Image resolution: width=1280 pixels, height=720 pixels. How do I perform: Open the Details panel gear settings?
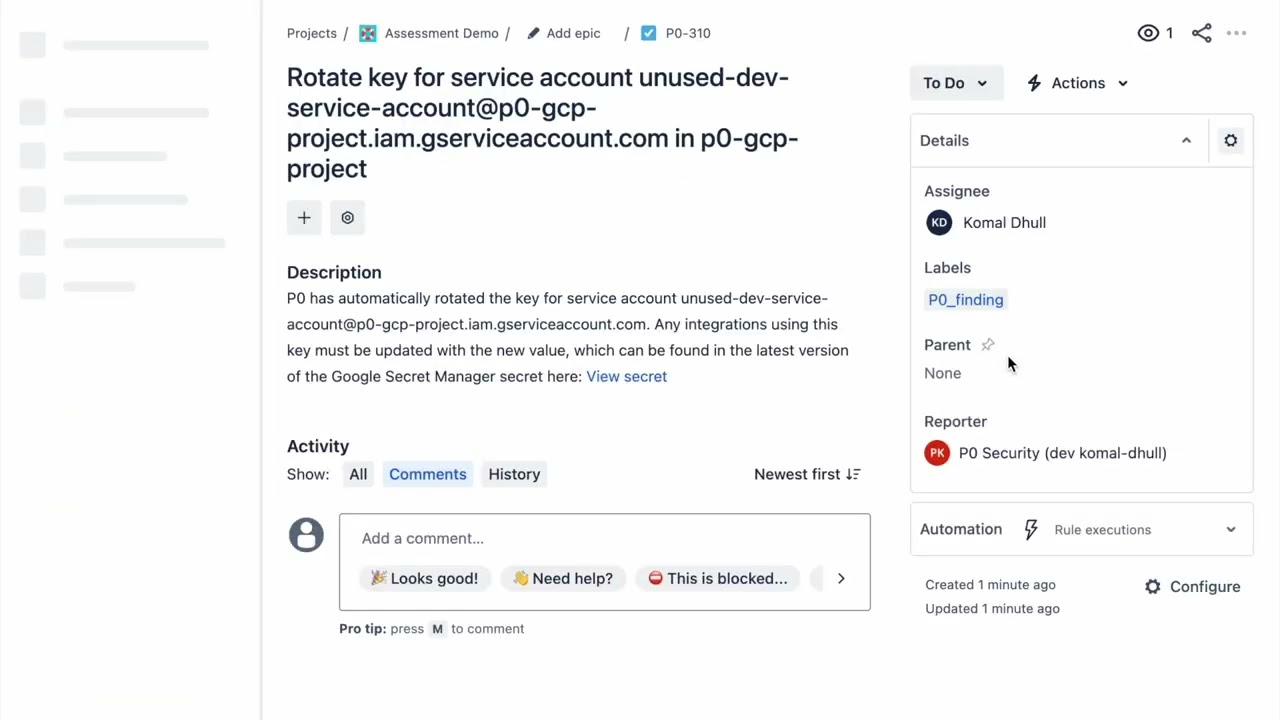point(1231,141)
